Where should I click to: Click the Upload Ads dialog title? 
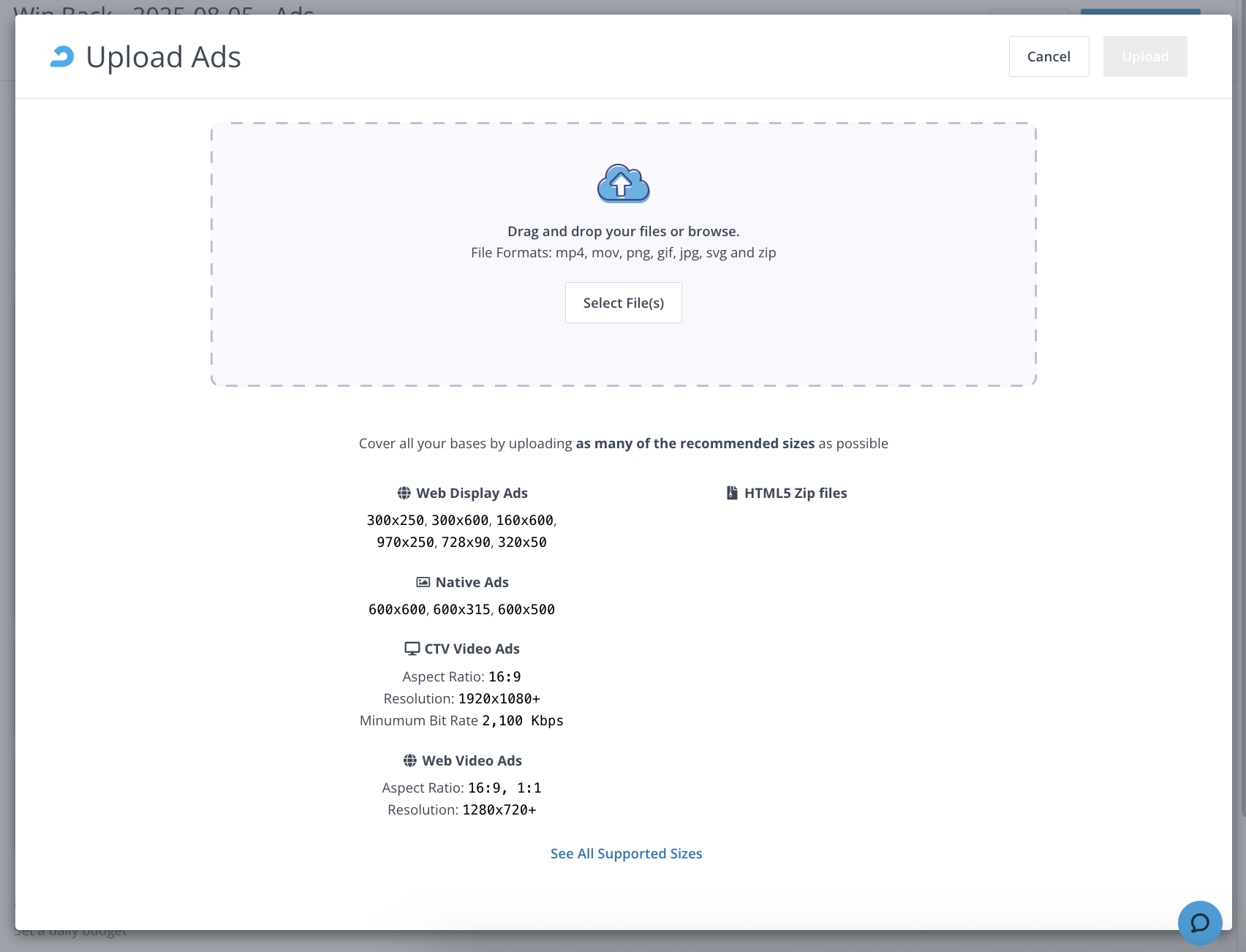point(163,57)
